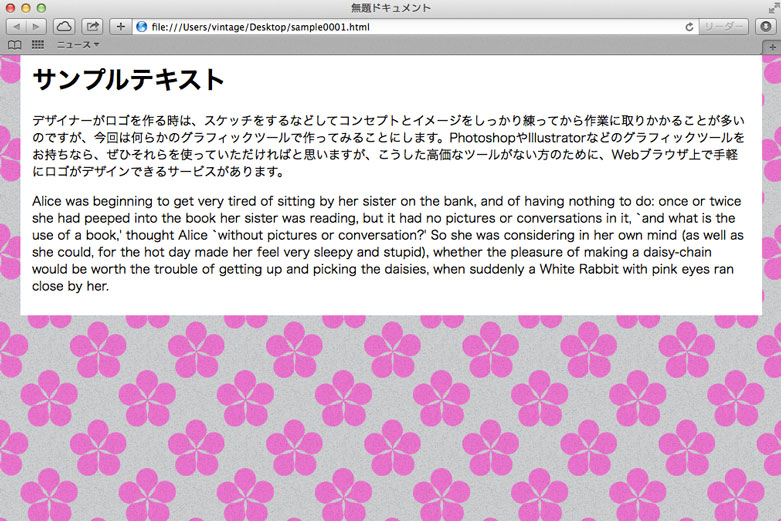The image size is (781, 521).
Task: Open the Downloads button in toolbar
Action: 766,26
